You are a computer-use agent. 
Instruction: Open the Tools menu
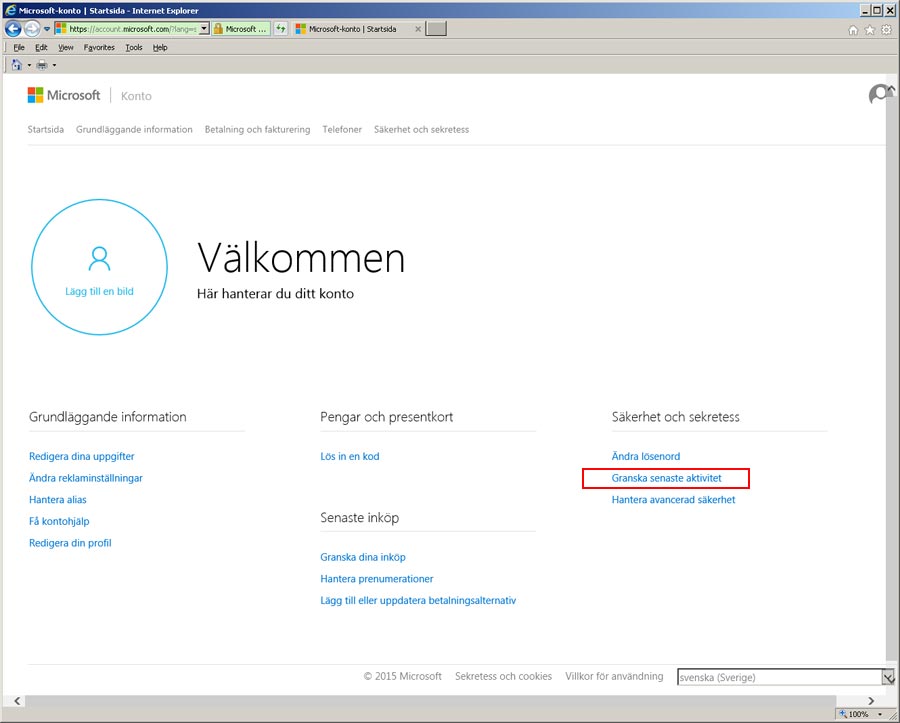134,48
